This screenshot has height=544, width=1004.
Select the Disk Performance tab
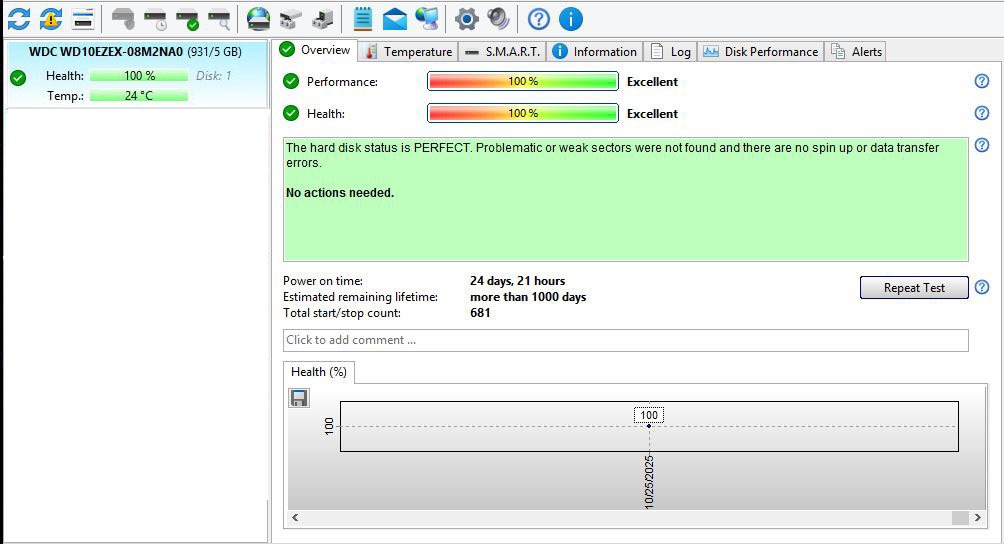[x=760, y=51]
